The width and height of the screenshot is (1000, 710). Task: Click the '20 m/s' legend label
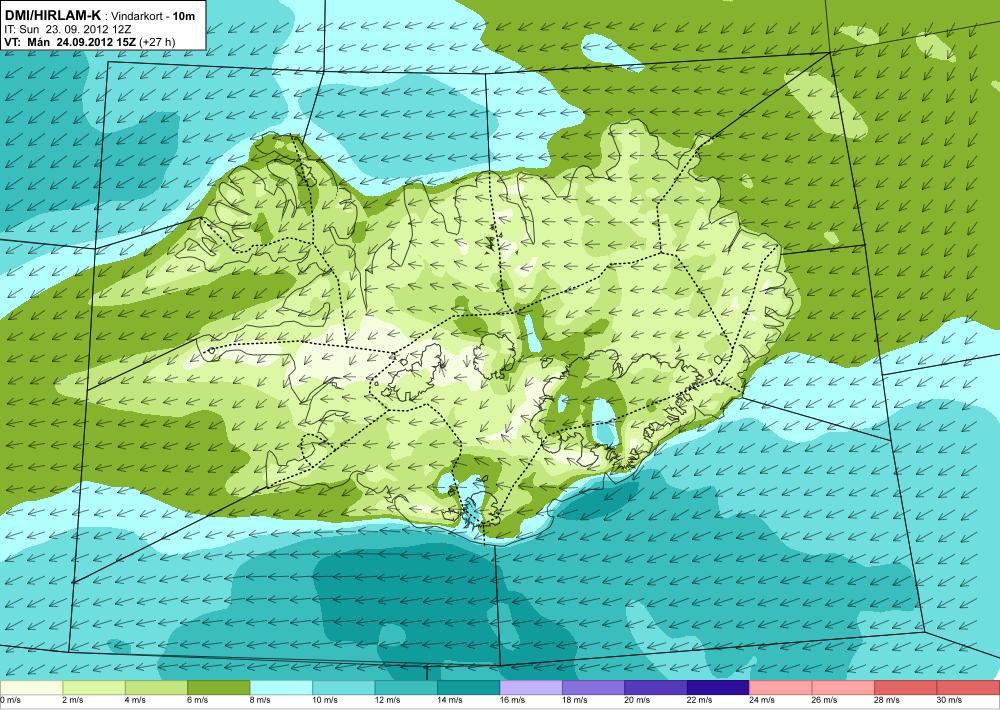638,700
